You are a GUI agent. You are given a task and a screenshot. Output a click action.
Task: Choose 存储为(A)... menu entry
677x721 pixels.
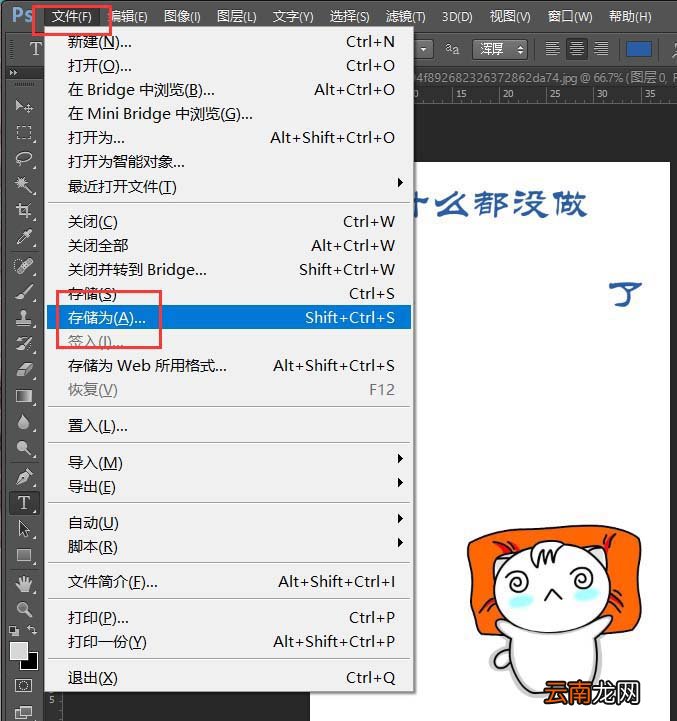pos(229,317)
